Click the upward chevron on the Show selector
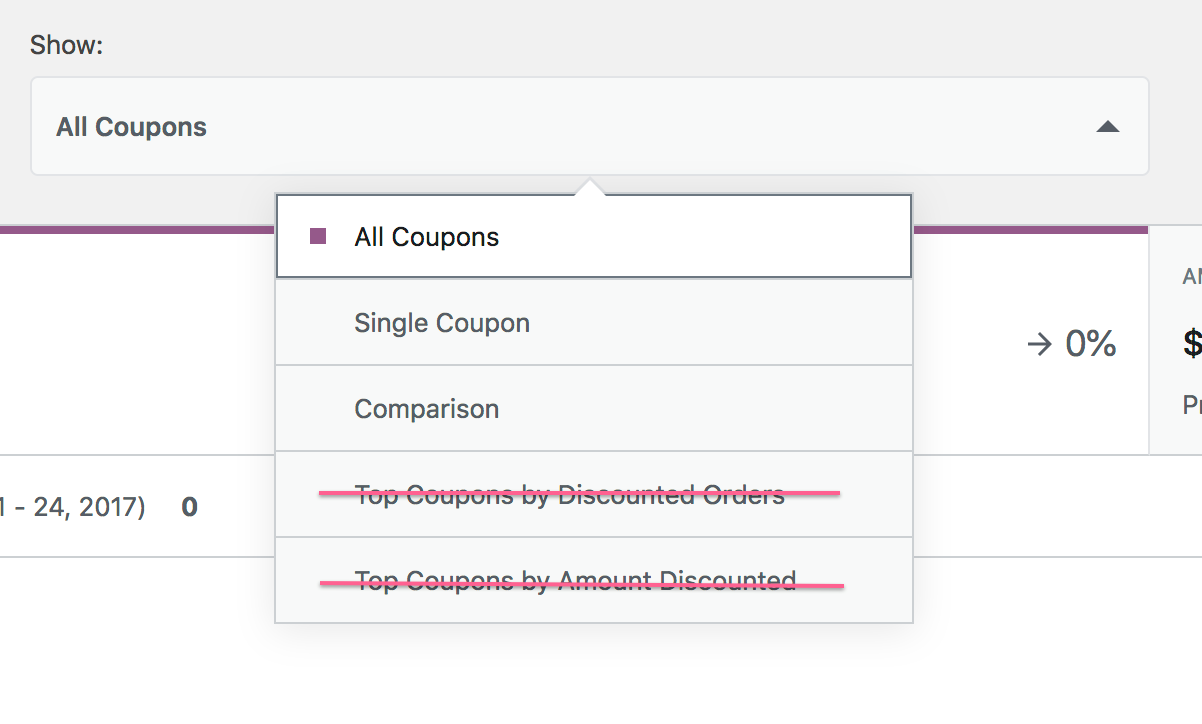 [1108, 127]
